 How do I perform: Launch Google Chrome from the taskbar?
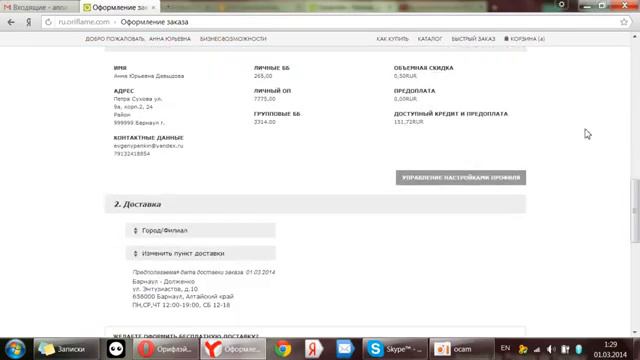tap(282, 349)
